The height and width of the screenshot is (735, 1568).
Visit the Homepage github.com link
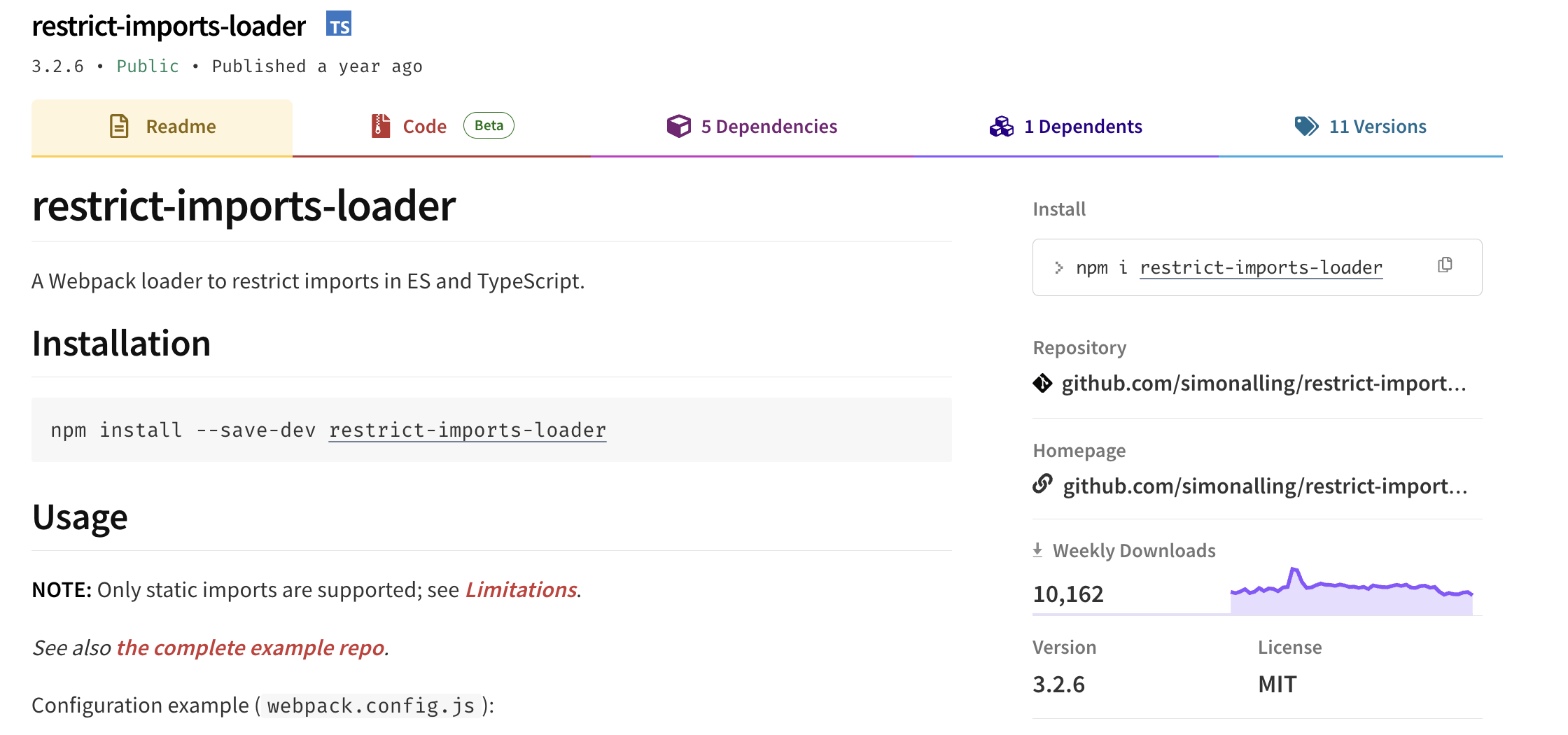coord(1265,486)
